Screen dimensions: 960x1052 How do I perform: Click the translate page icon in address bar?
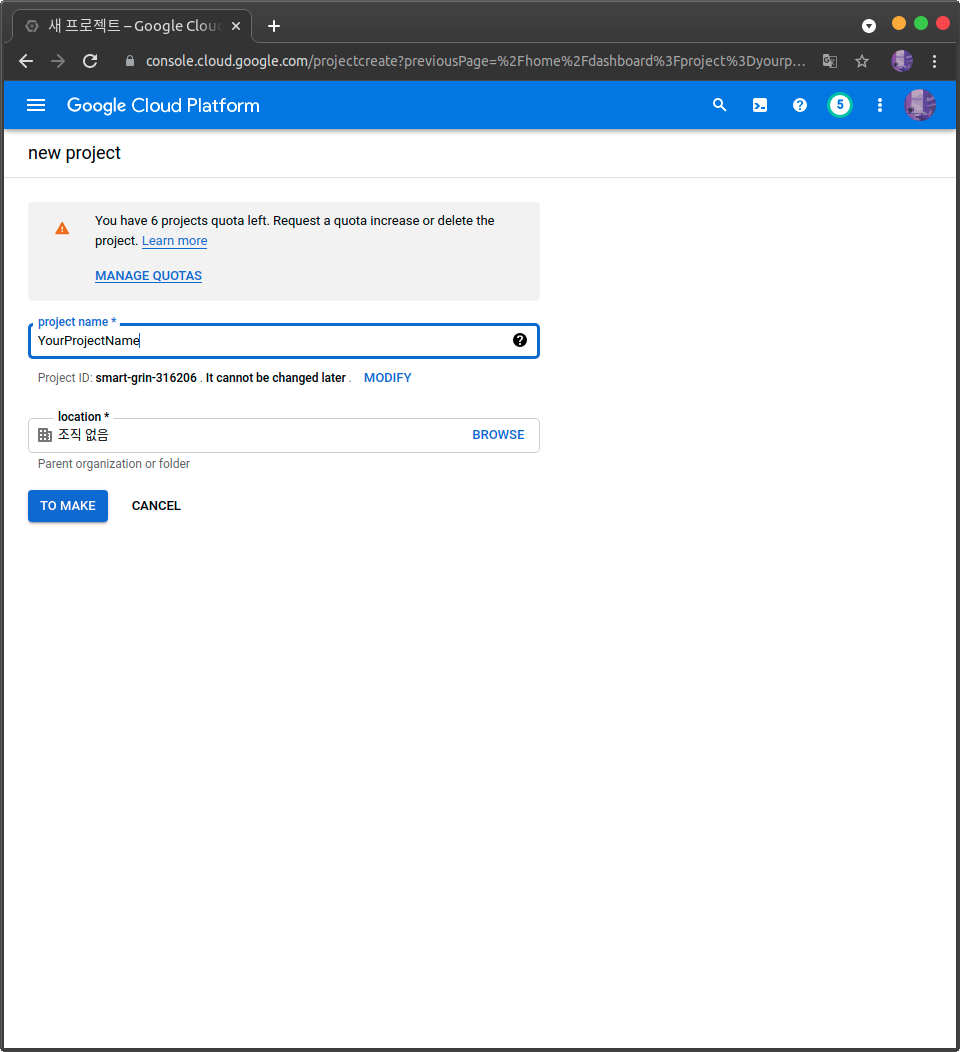pyautogui.click(x=830, y=61)
